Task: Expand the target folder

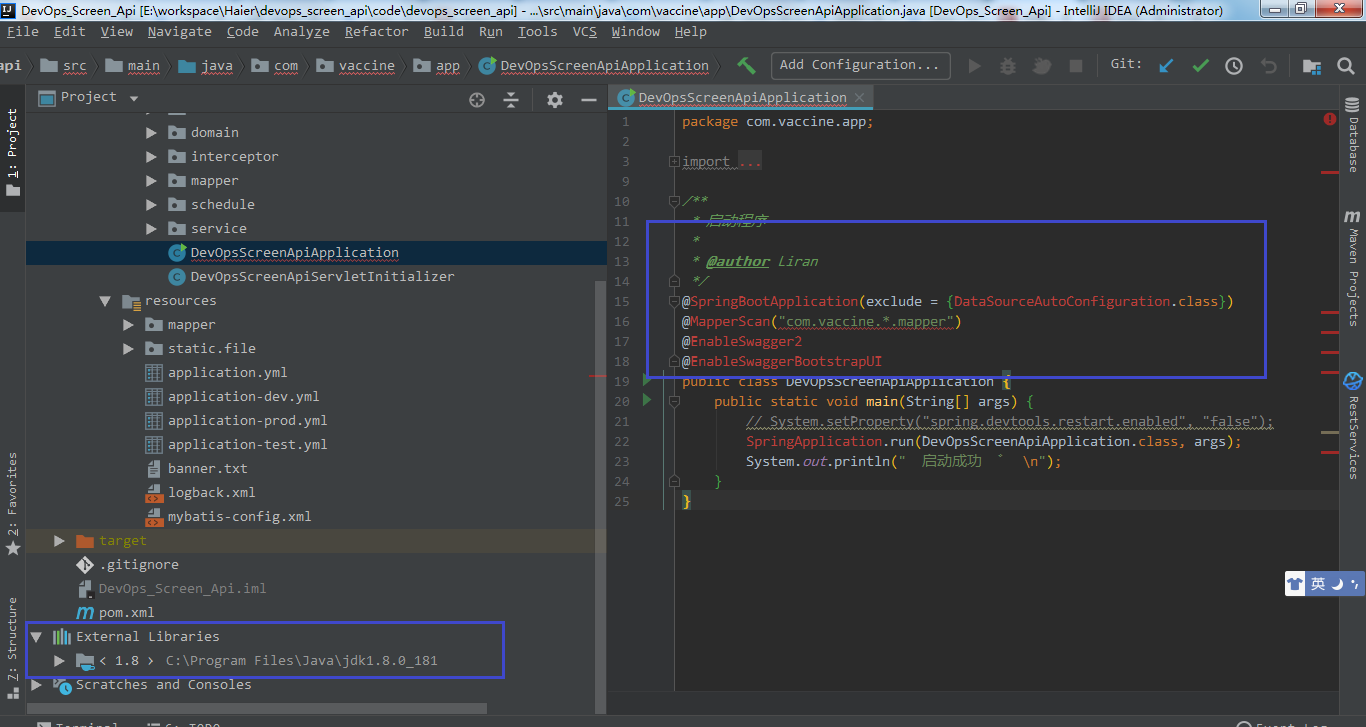Action: [x=59, y=541]
